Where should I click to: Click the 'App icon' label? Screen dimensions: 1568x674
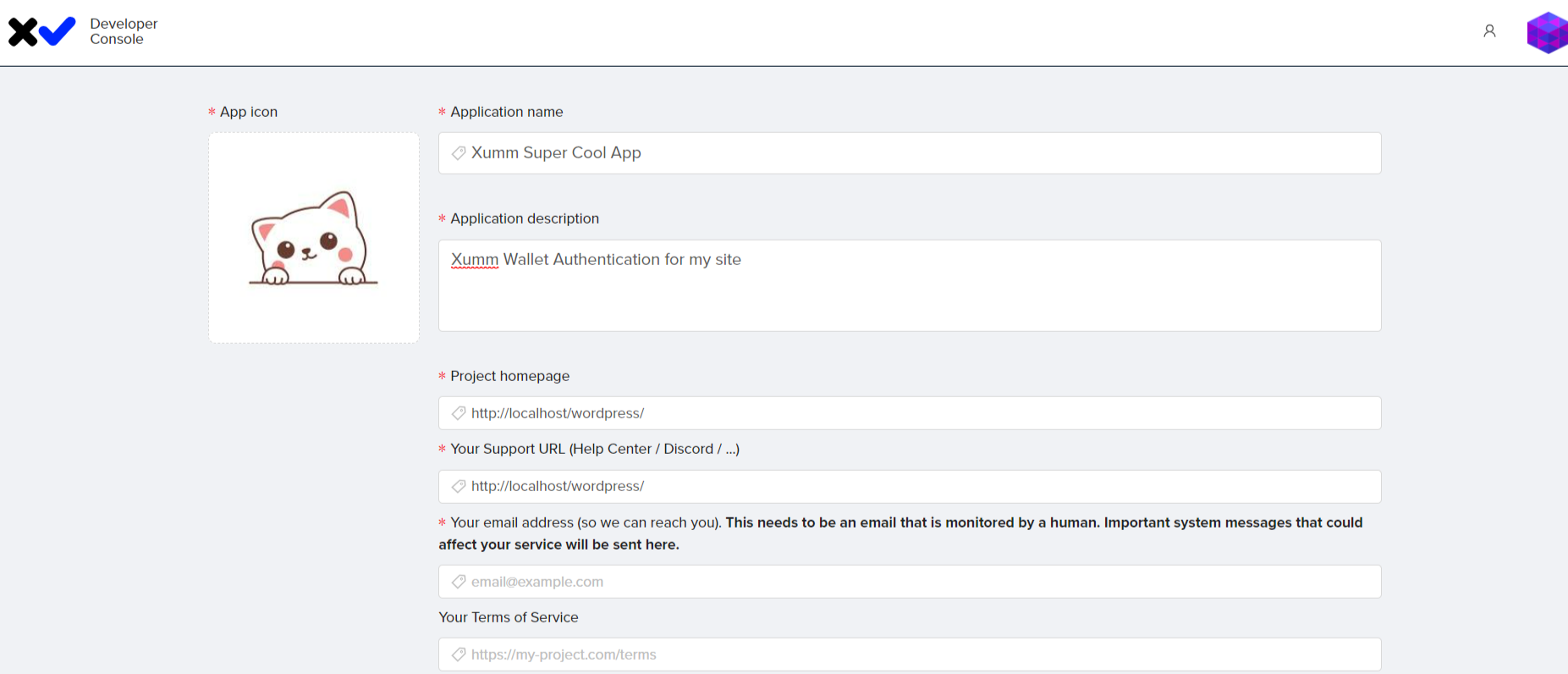(249, 112)
